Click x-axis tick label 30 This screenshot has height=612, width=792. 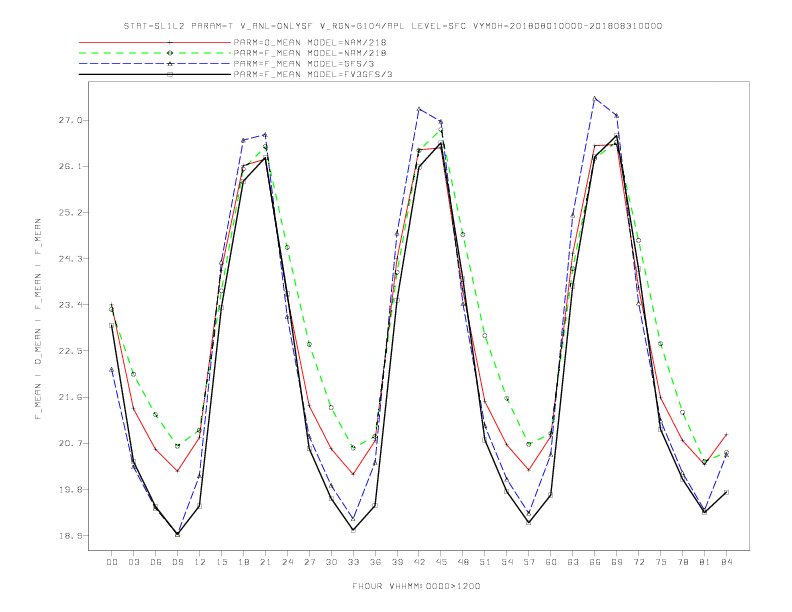click(x=331, y=562)
